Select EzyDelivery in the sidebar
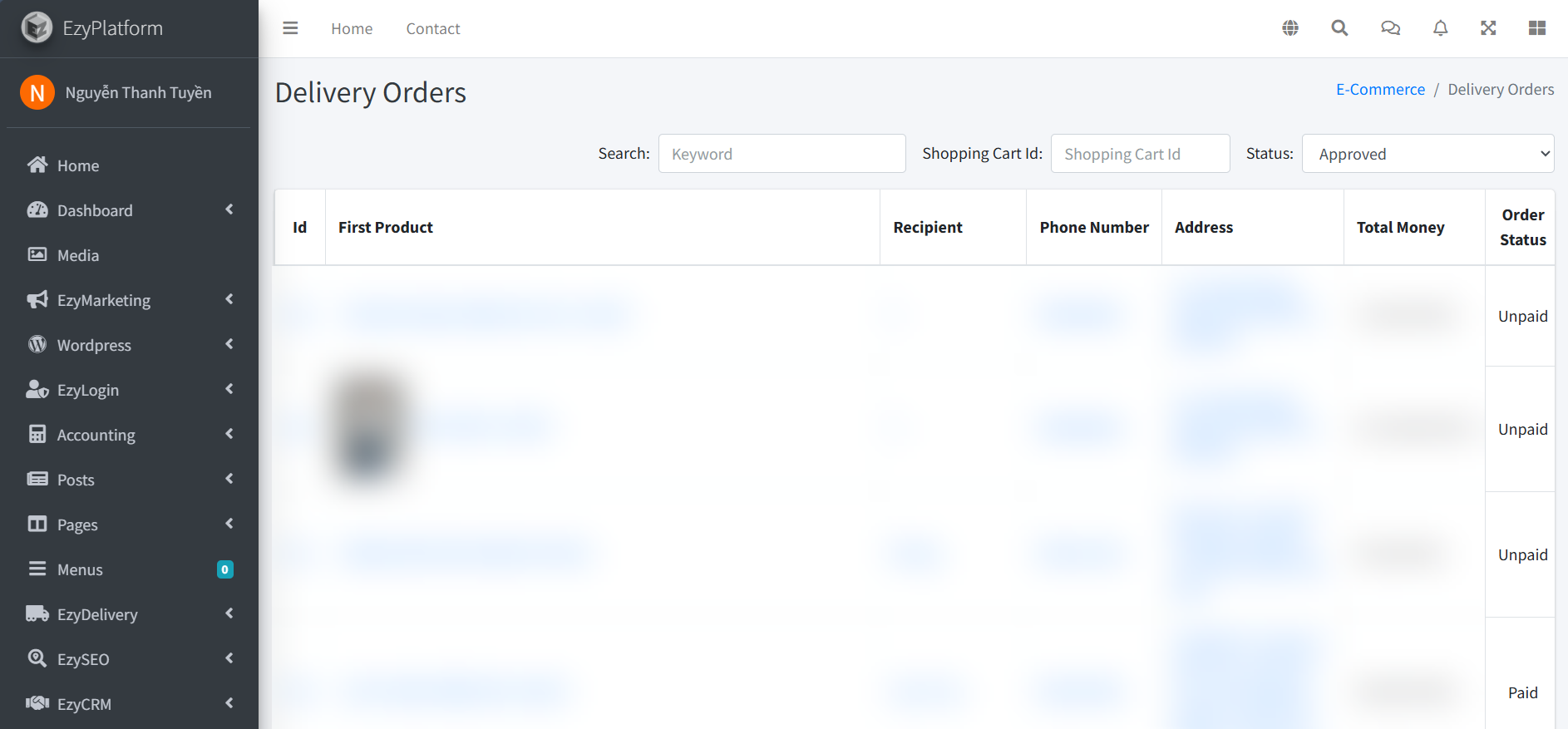The width and height of the screenshot is (1568, 729). pyautogui.click(x=129, y=614)
